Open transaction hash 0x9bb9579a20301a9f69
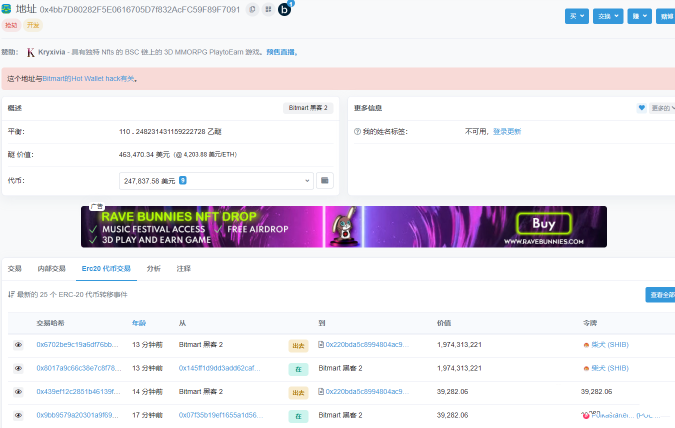This screenshot has width=675, height=428. click(77, 415)
